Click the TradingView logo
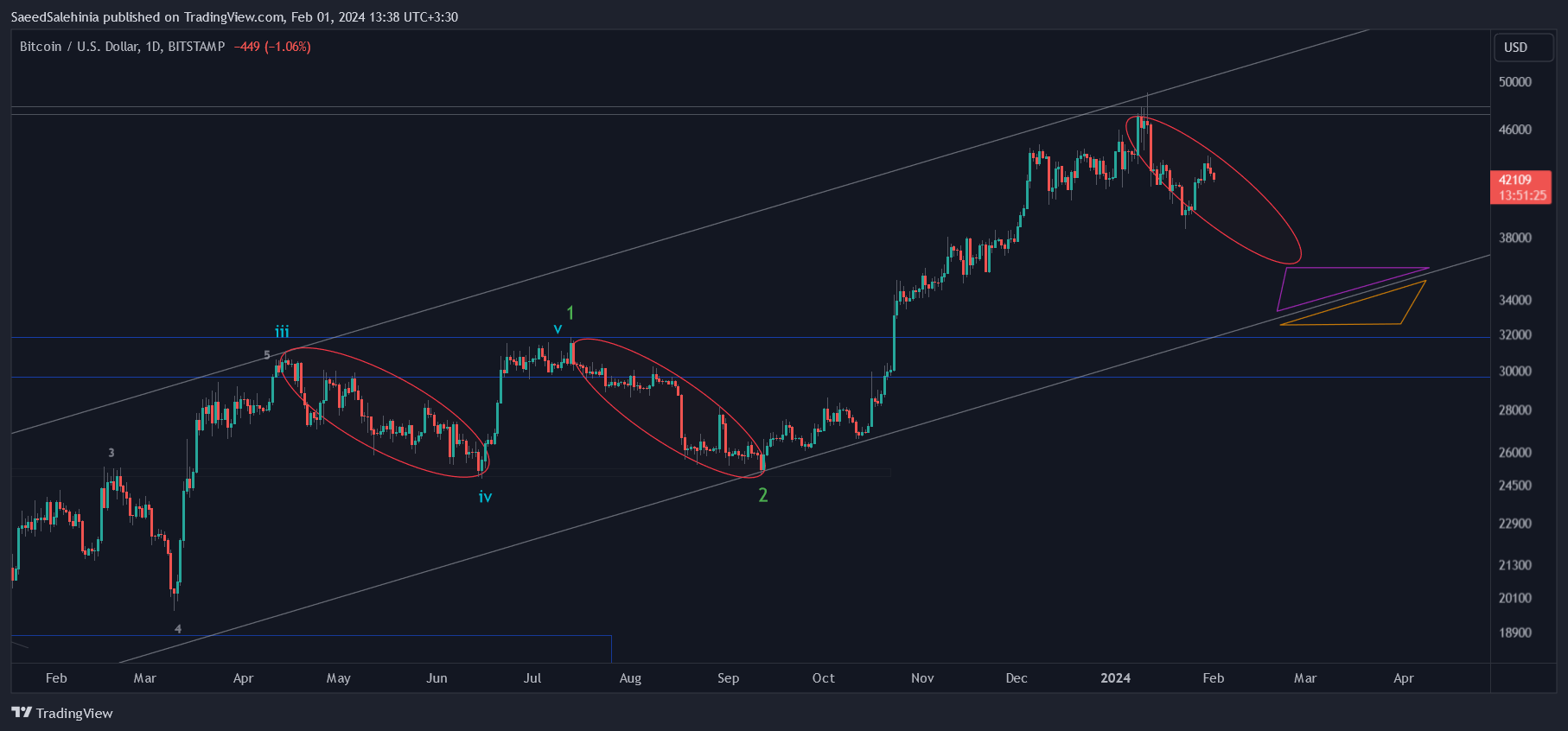 [x=62, y=713]
